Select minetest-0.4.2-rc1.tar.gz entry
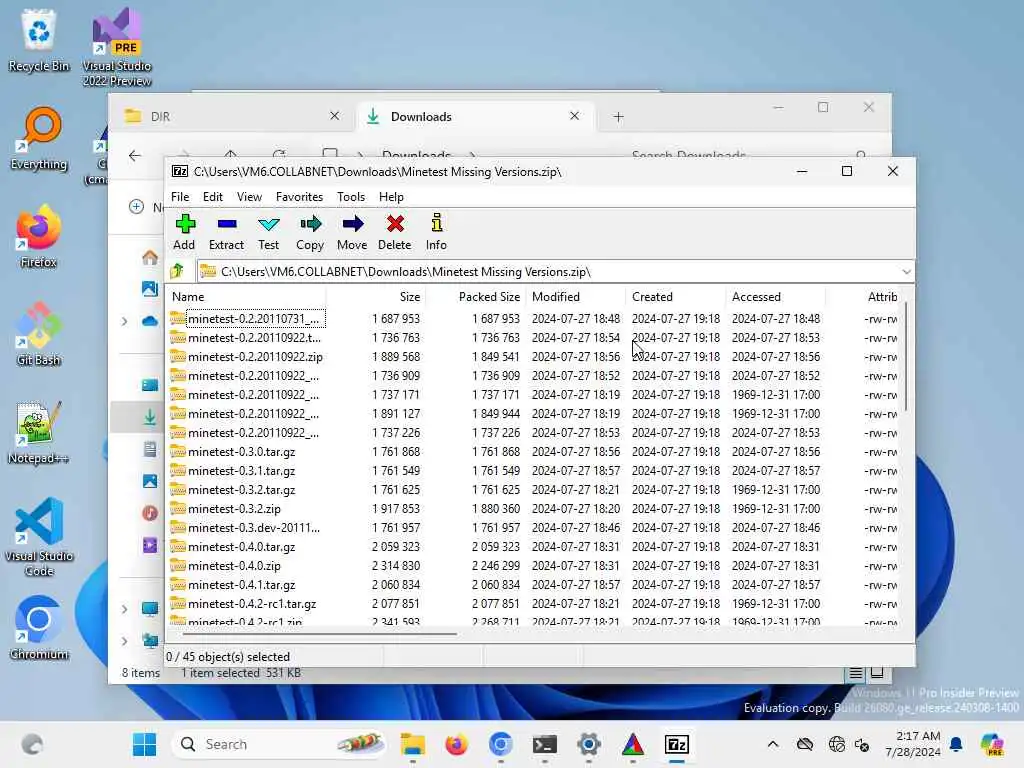 point(534,603)
